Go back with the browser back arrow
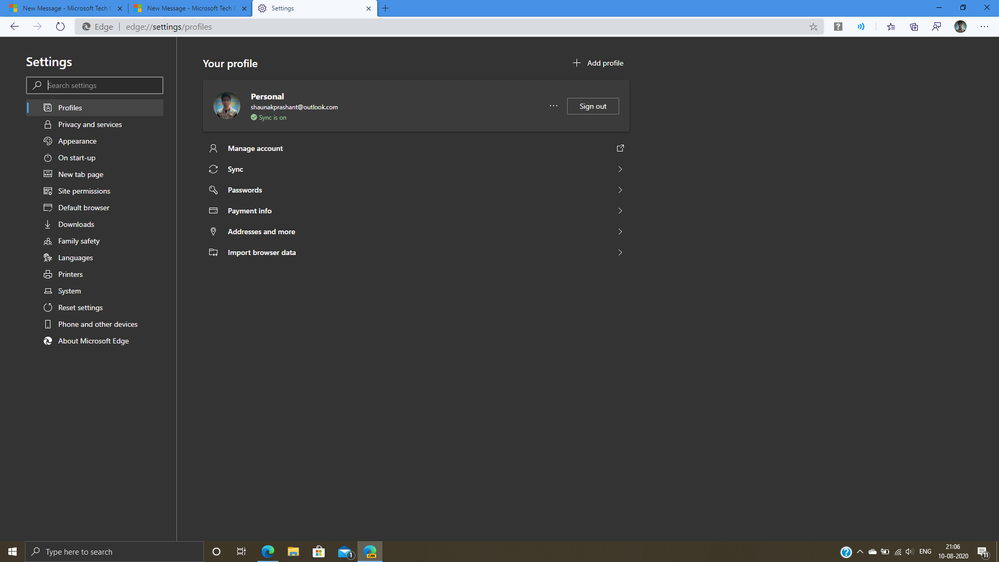999x562 pixels. click(x=15, y=27)
